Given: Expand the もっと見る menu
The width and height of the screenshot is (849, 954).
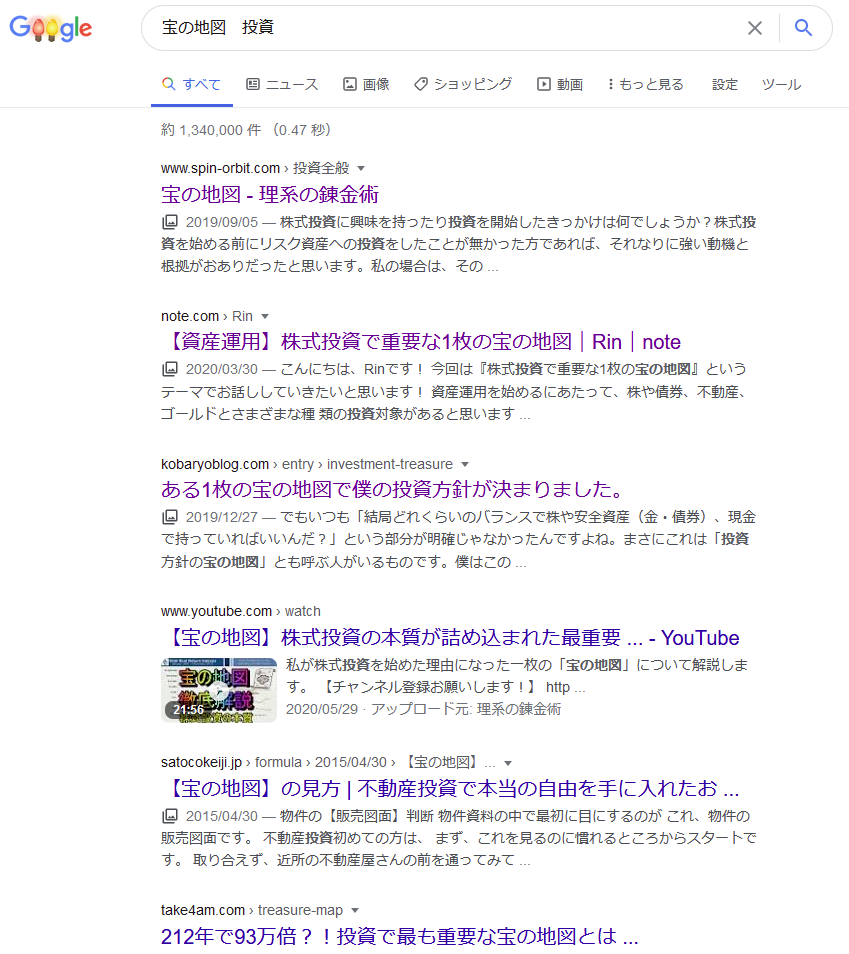Looking at the screenshot, I should click(x=646, y=85).
